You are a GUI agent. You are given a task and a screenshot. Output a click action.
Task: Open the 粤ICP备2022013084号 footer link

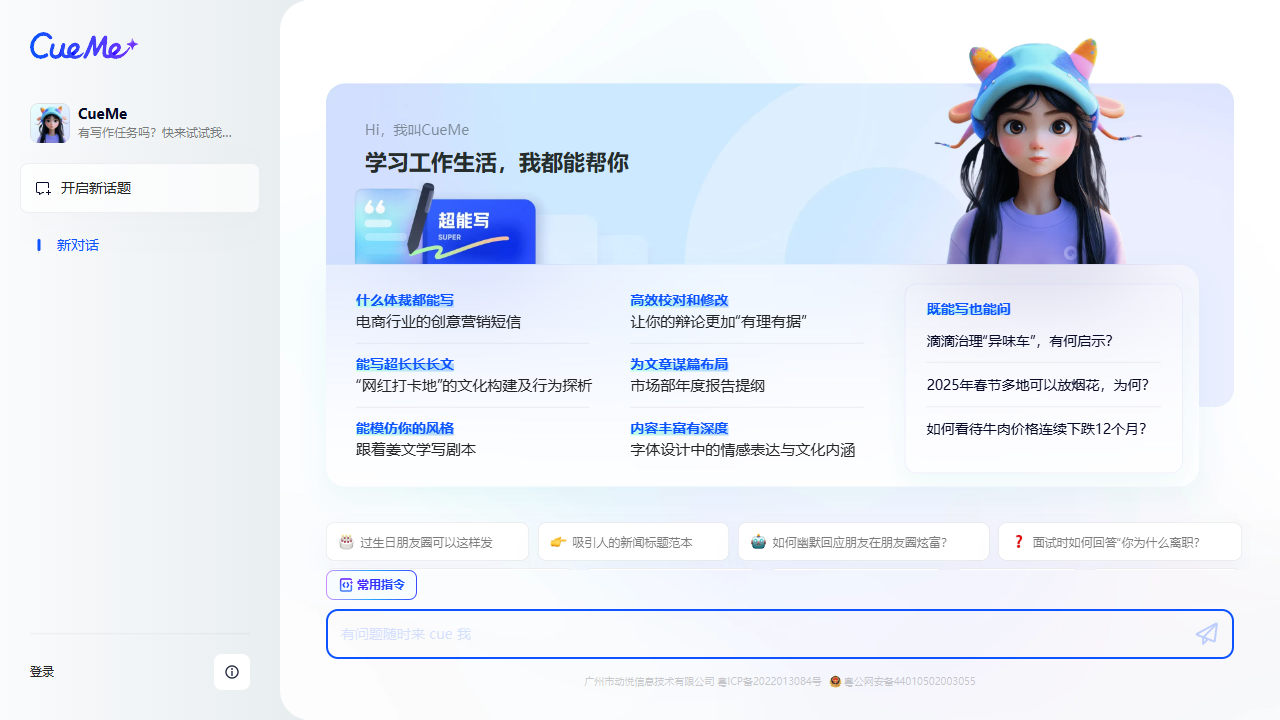(769, 682)
